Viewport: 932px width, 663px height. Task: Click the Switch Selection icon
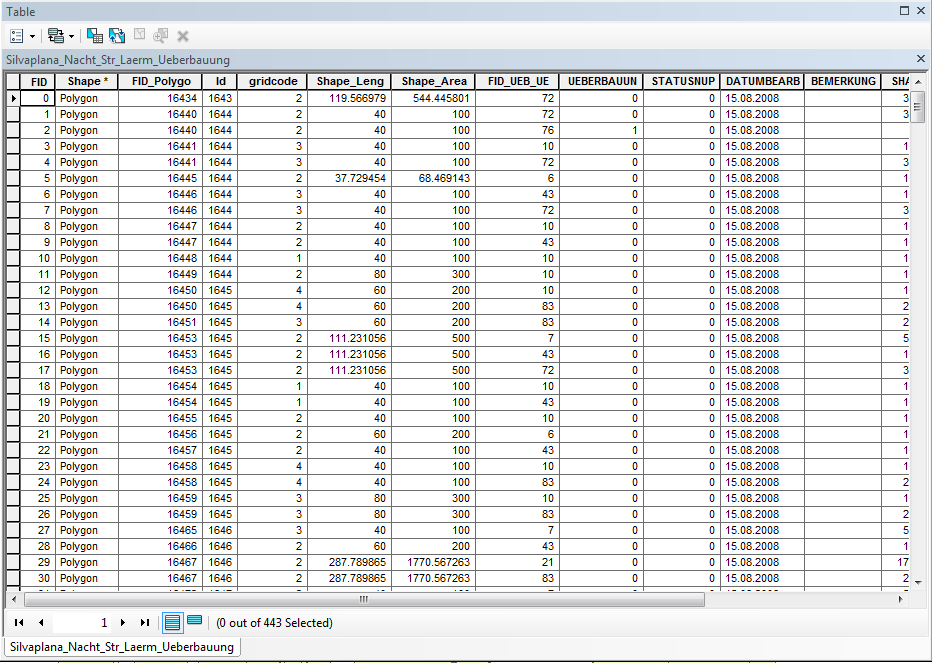[x=117, y=35]
